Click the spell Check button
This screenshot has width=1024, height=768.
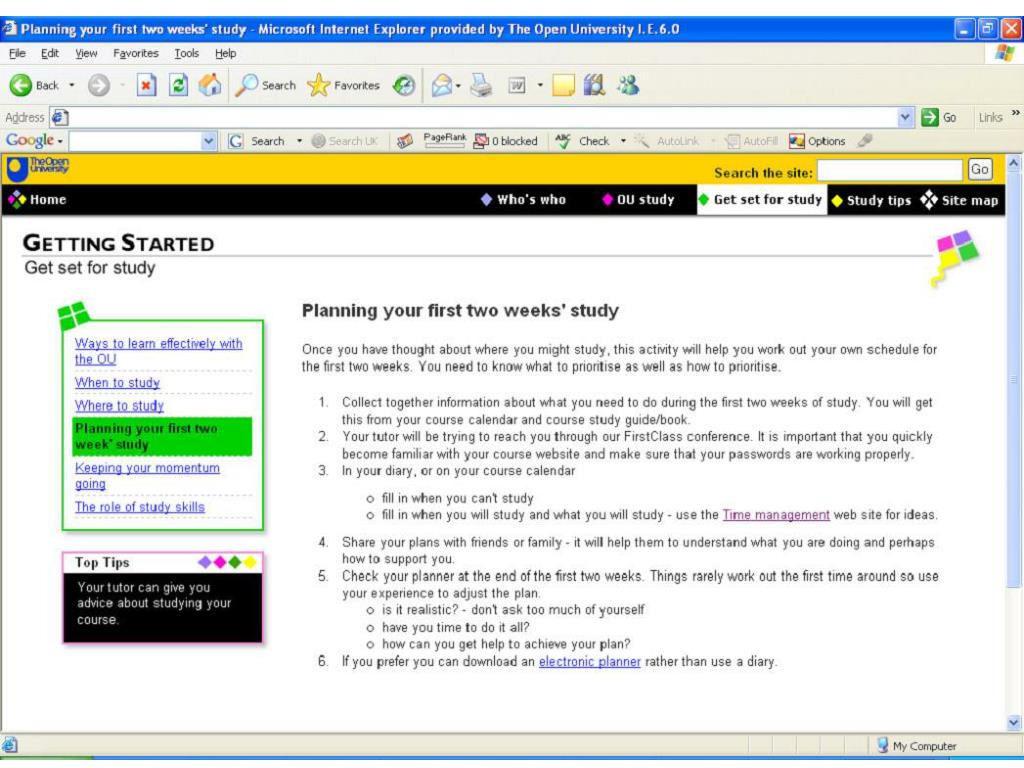click(x=582, y=141)
